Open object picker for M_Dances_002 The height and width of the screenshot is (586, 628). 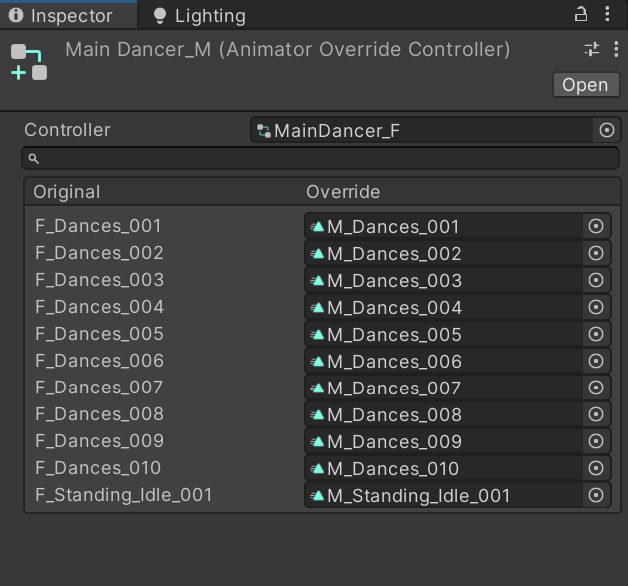596,253
